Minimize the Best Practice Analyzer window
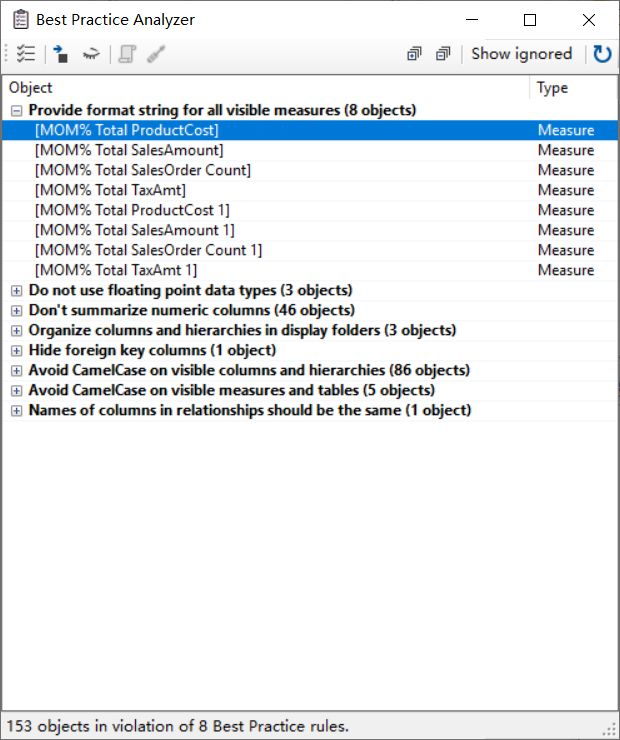Screen dimensions: 620x740 pyautogui.click(x=472, y=20)
